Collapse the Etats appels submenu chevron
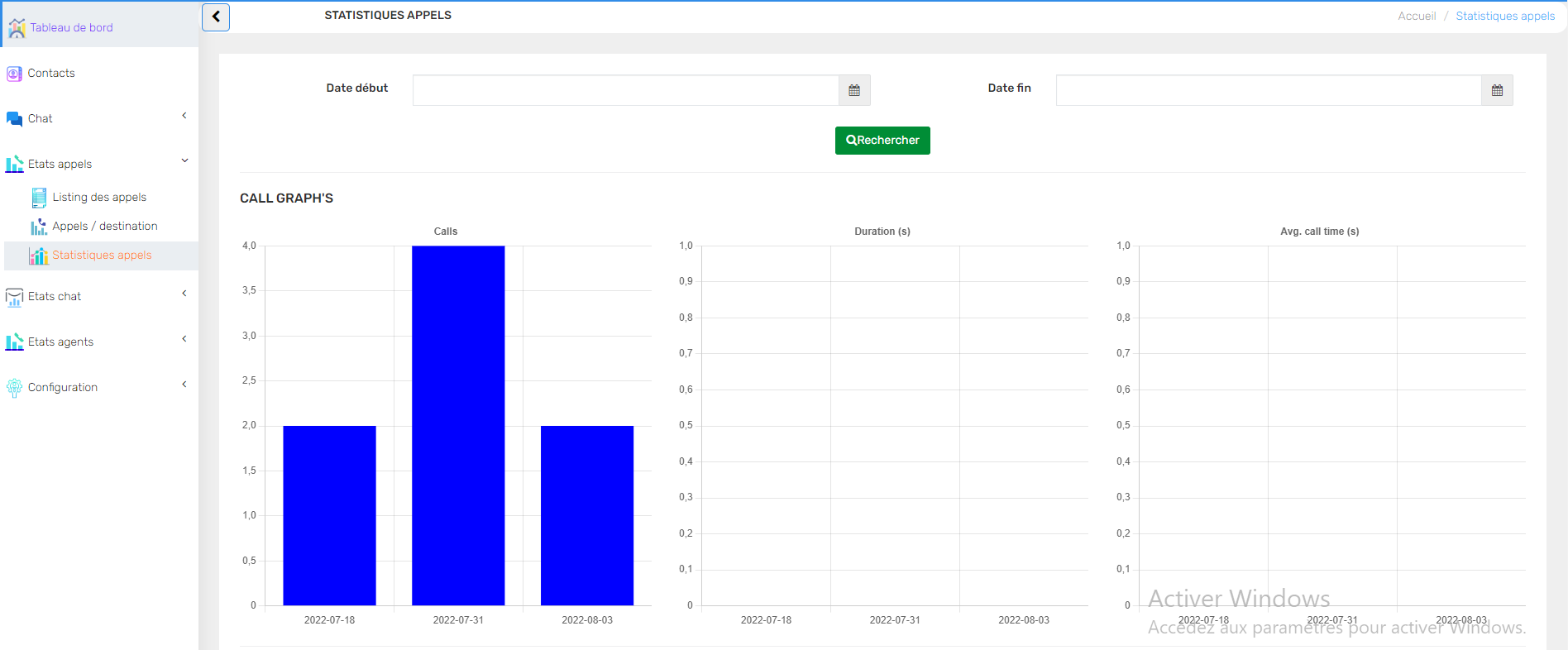 click(184, 160)
